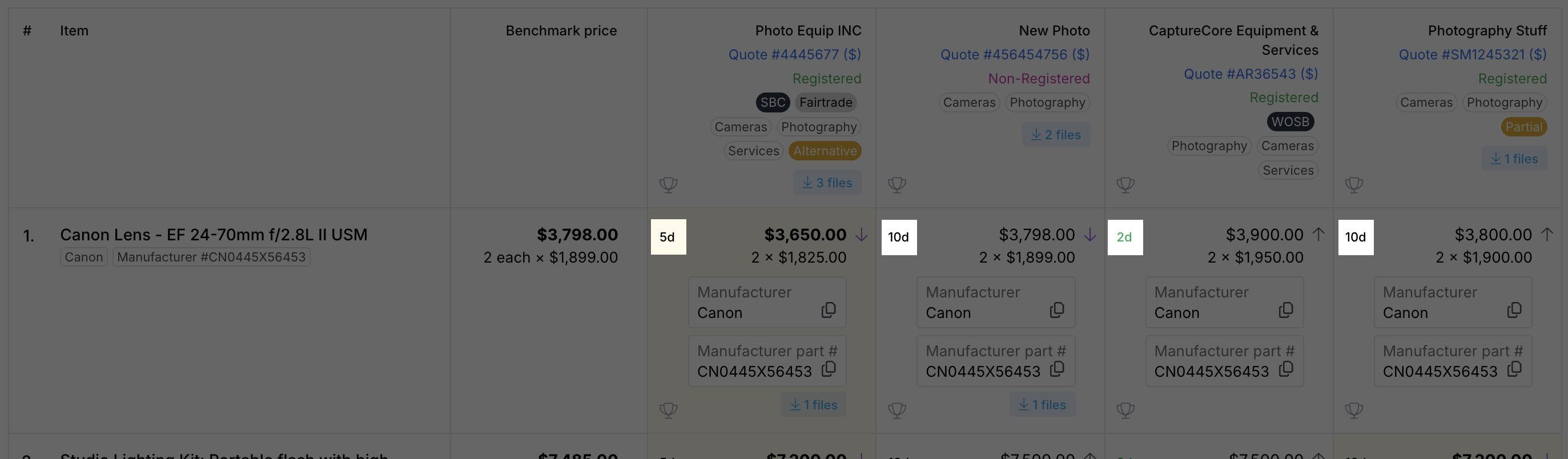Download 3 files from Photo Equip INC
The image size is (1568, 459).
pos(827,183)
